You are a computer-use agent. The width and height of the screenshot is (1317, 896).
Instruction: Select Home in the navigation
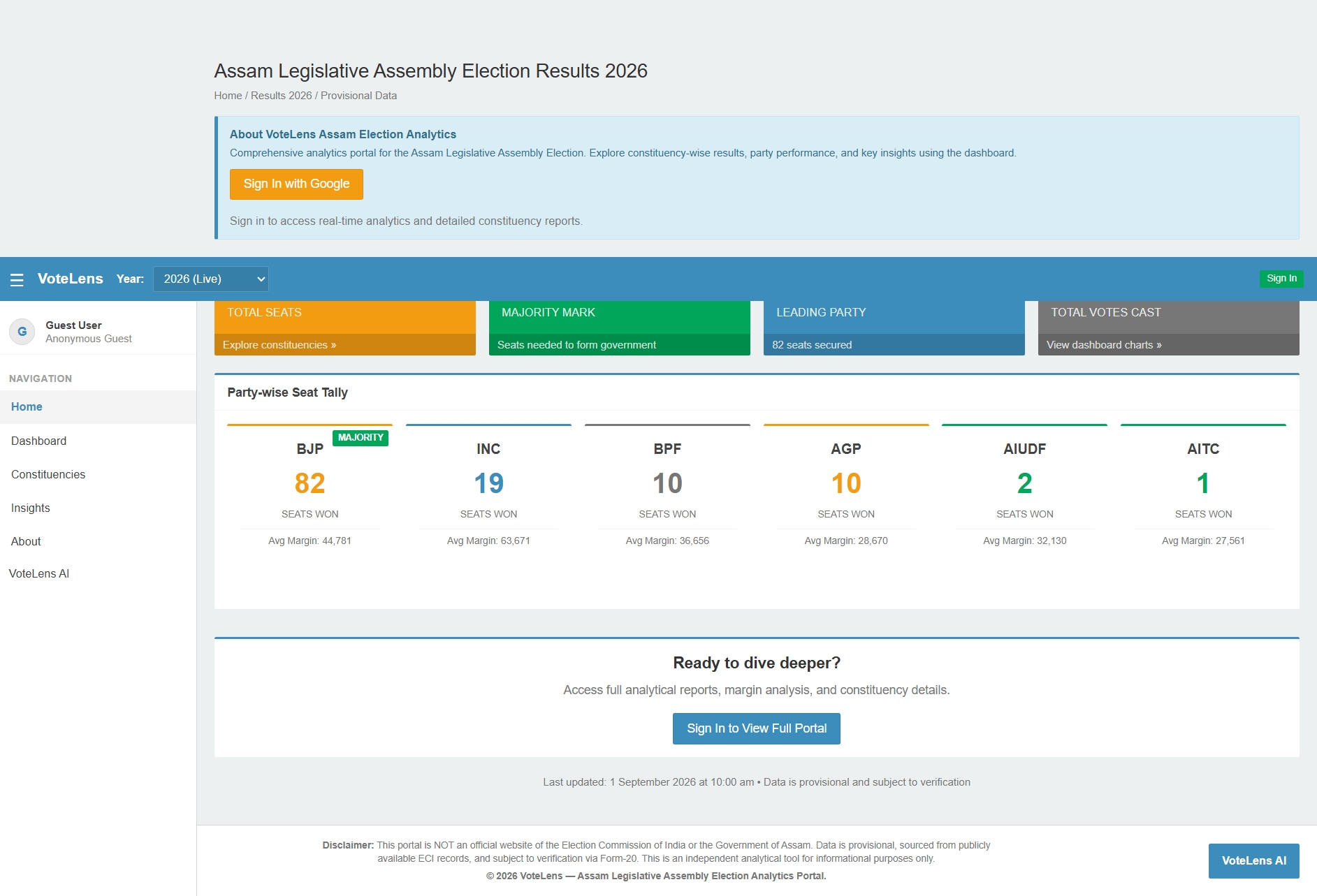pos(98,406)
